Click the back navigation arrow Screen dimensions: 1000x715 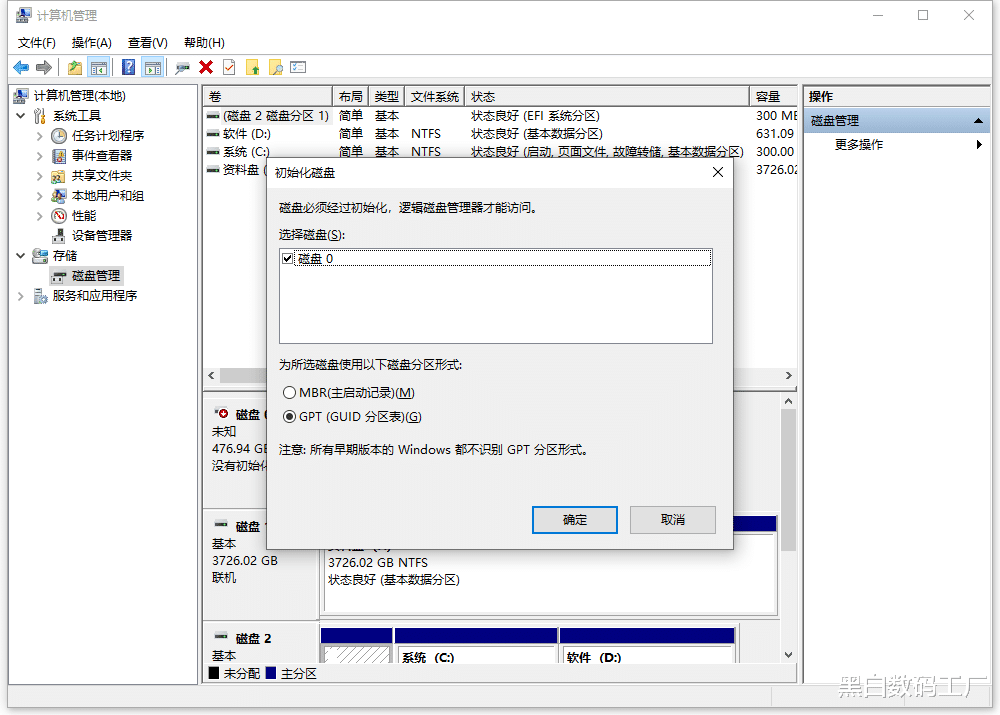(x=21, y=66)
